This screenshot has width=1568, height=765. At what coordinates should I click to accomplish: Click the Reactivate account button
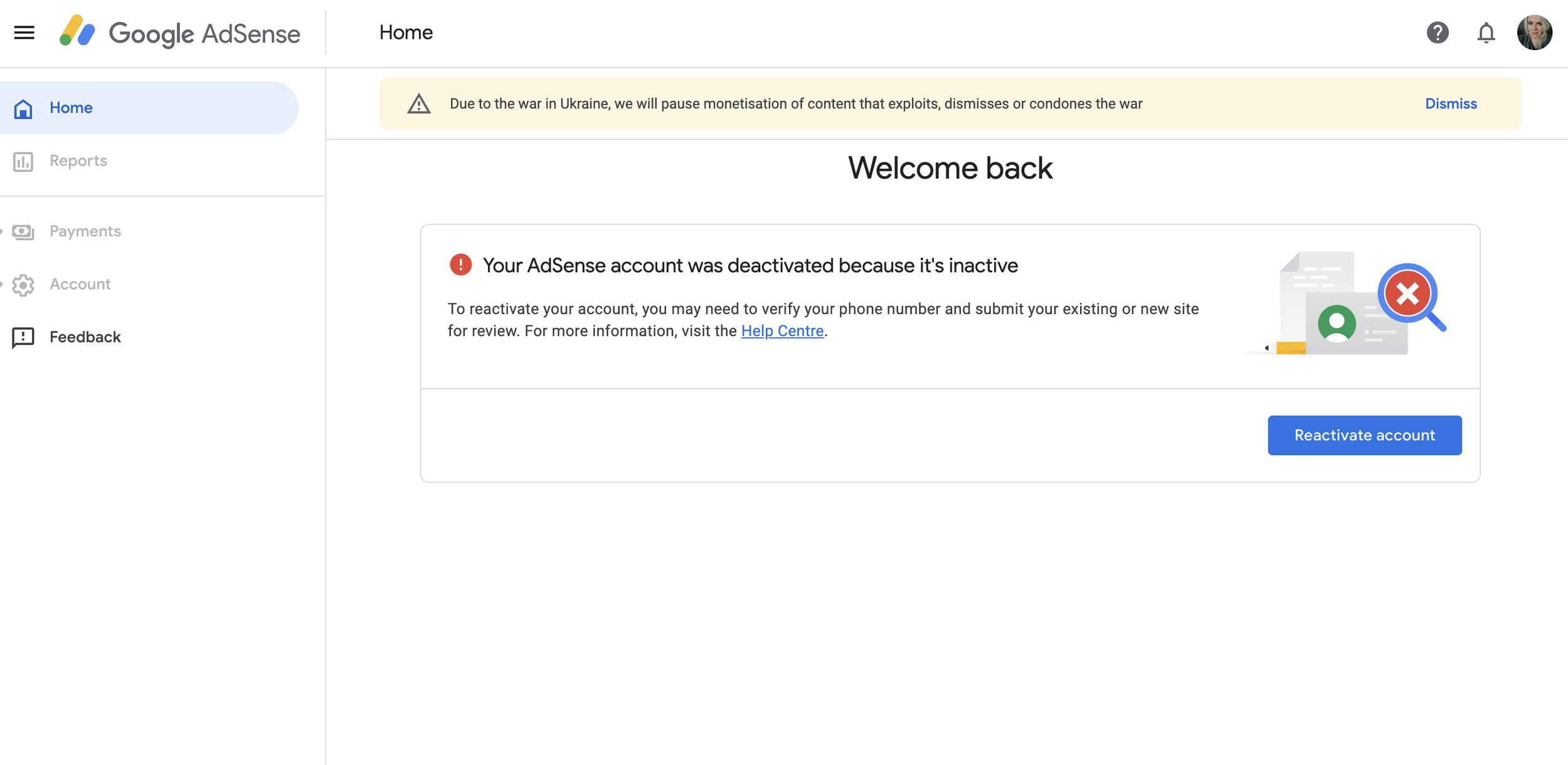pyautogui.click(x=1364, y=435)
